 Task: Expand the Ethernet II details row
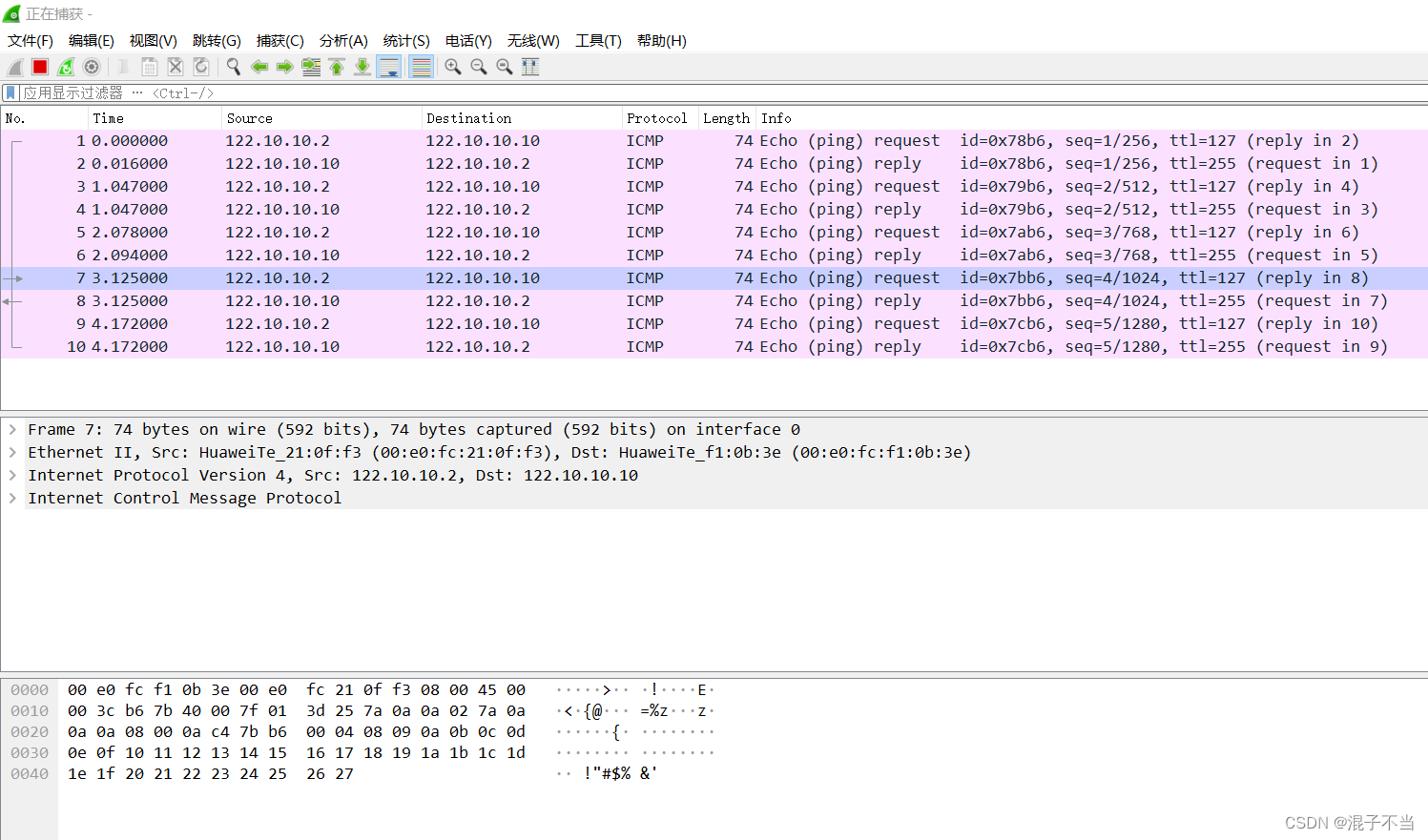[13, 453]
